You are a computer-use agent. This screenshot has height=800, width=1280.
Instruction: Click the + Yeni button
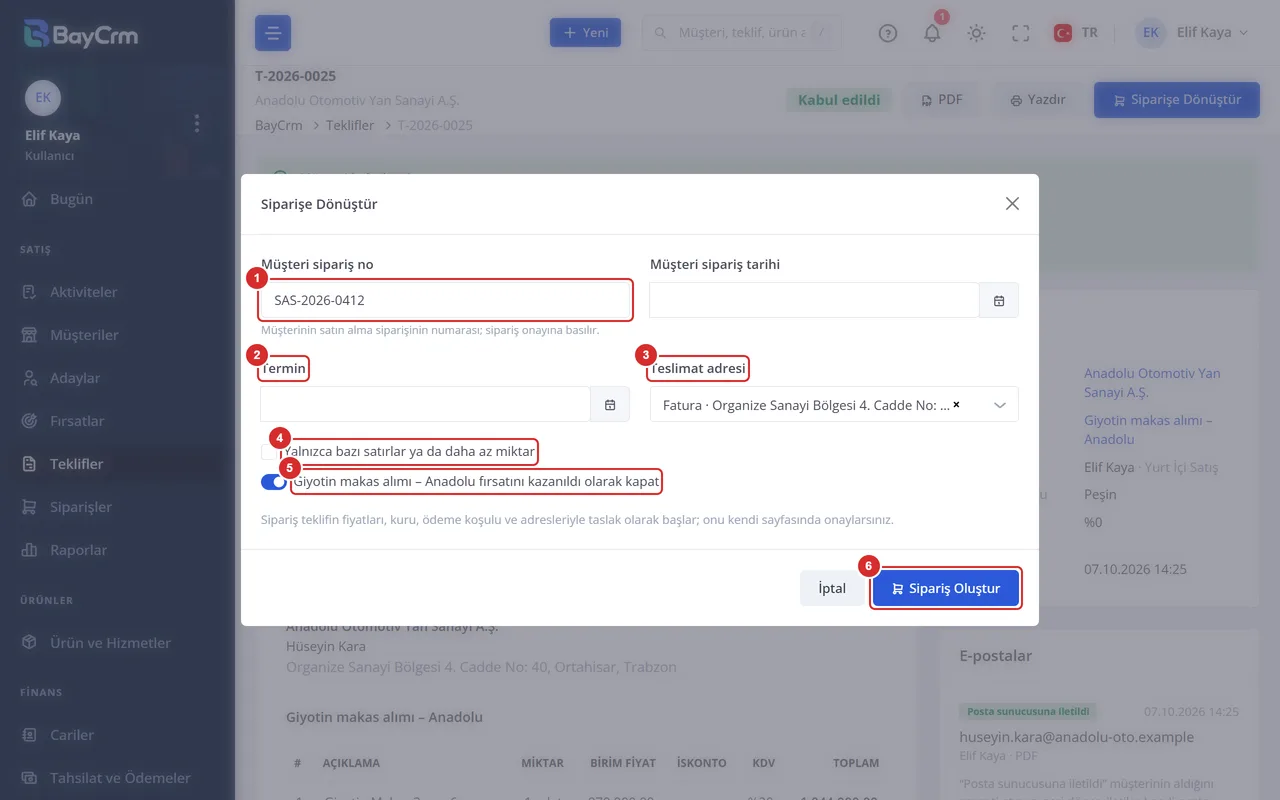click(x=586, y=33)
